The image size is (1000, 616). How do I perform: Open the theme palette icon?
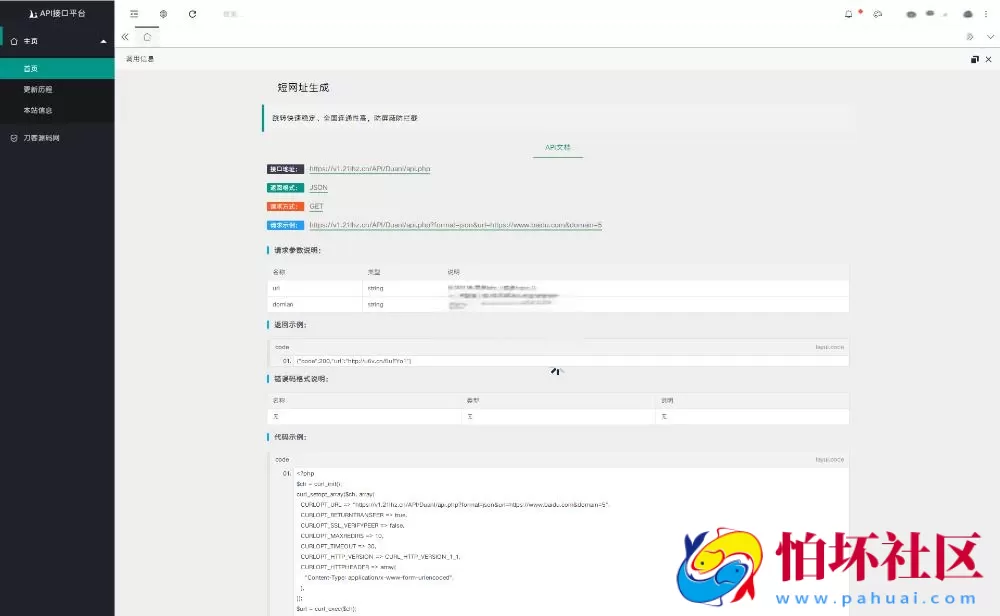coord(877,14)
